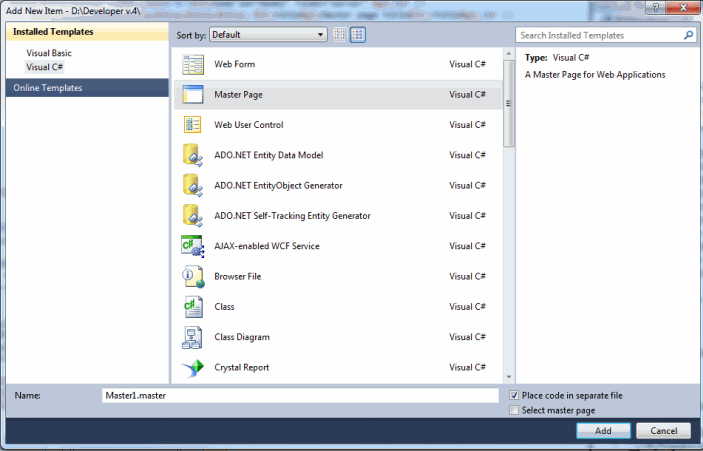Select the Master Page template icon
The height and width of the screenshot is (451, 703).
(193, 95)
